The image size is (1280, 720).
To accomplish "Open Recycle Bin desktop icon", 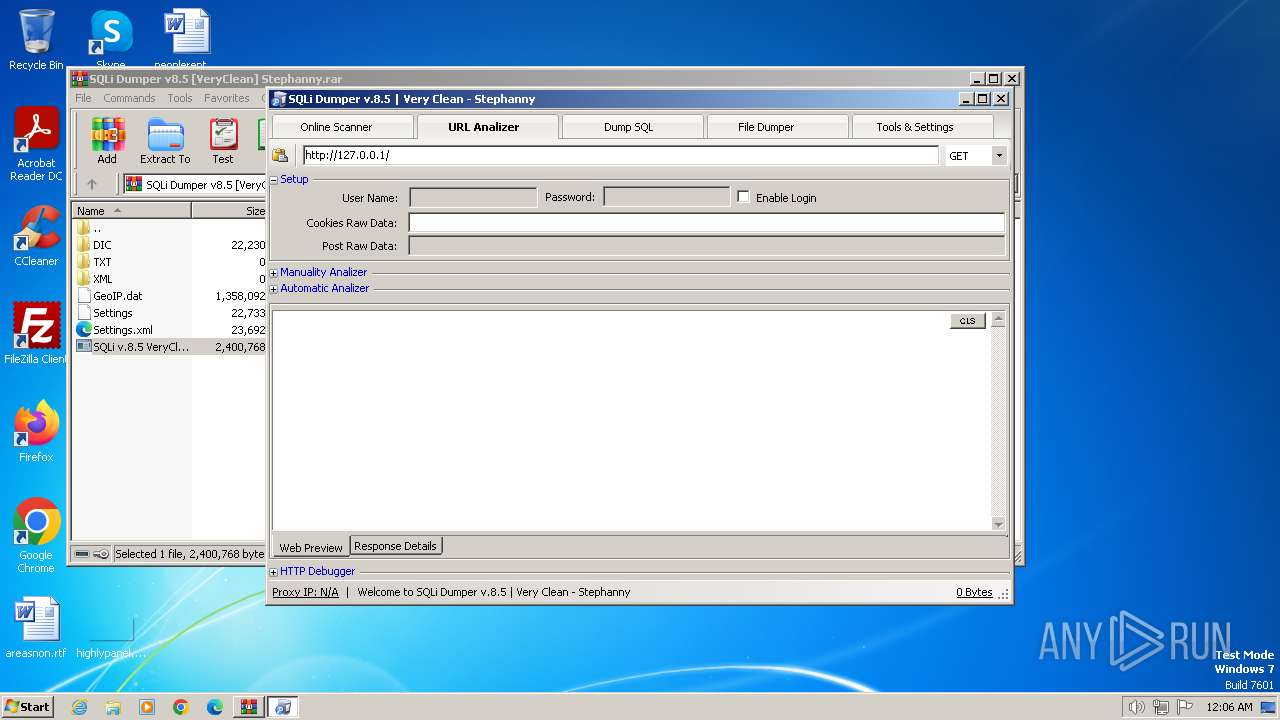I will (x=36, y=40).
